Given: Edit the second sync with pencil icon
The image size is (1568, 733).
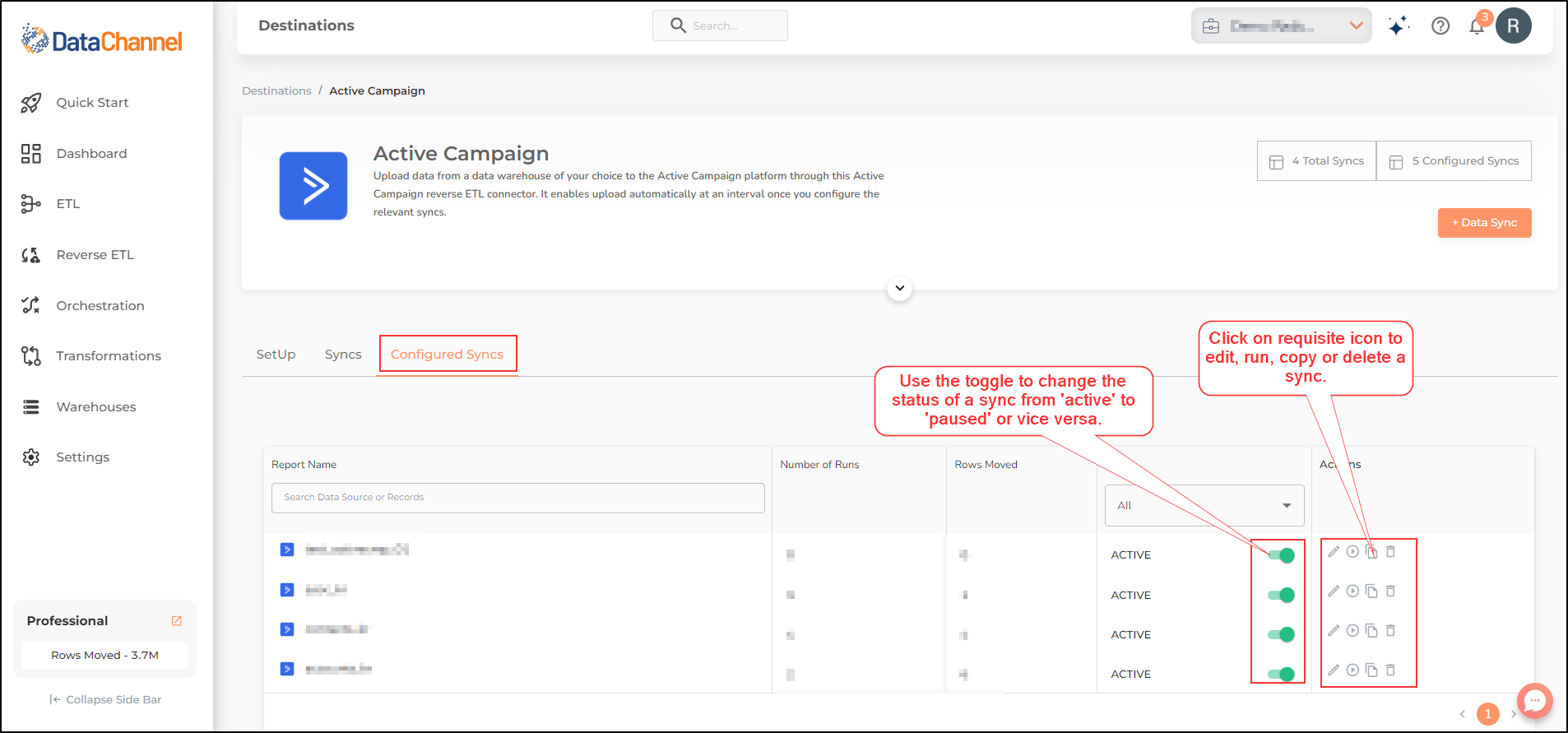Looking at the screenshot, I should point(1334,592).
